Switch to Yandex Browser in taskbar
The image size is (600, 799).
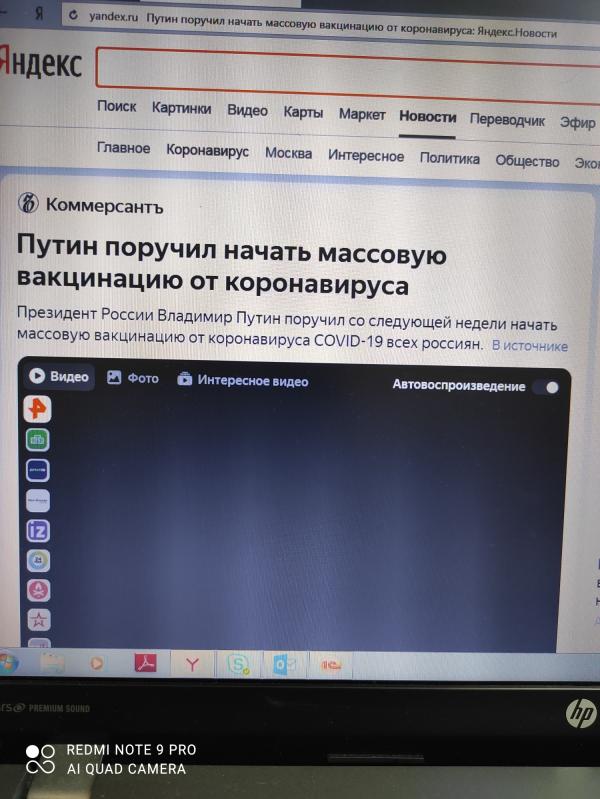[x=192, y=664]
